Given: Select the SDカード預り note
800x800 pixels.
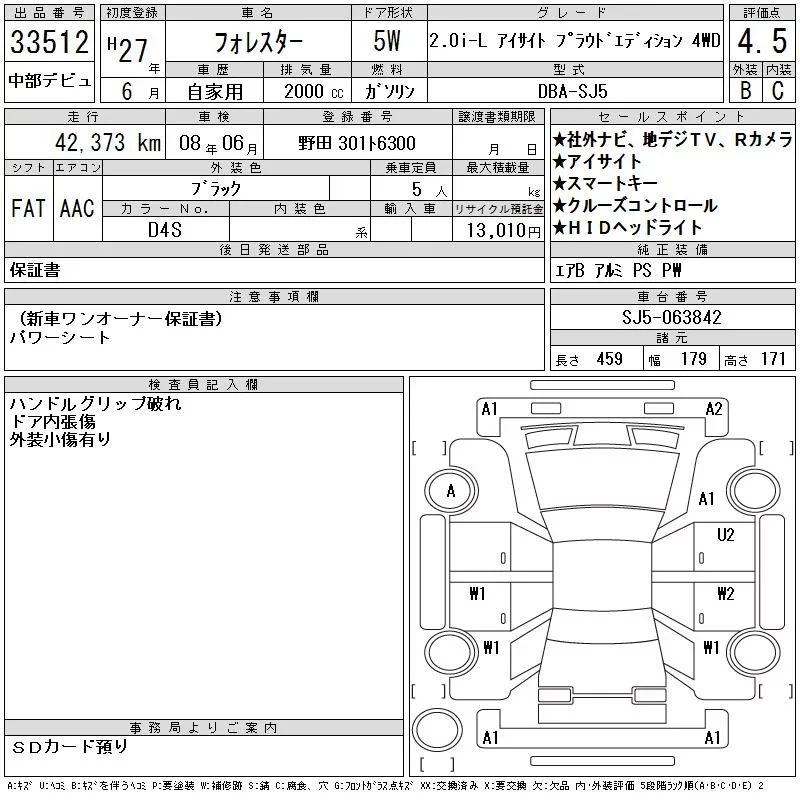Looking at the screenshot, I should (70, 746).
